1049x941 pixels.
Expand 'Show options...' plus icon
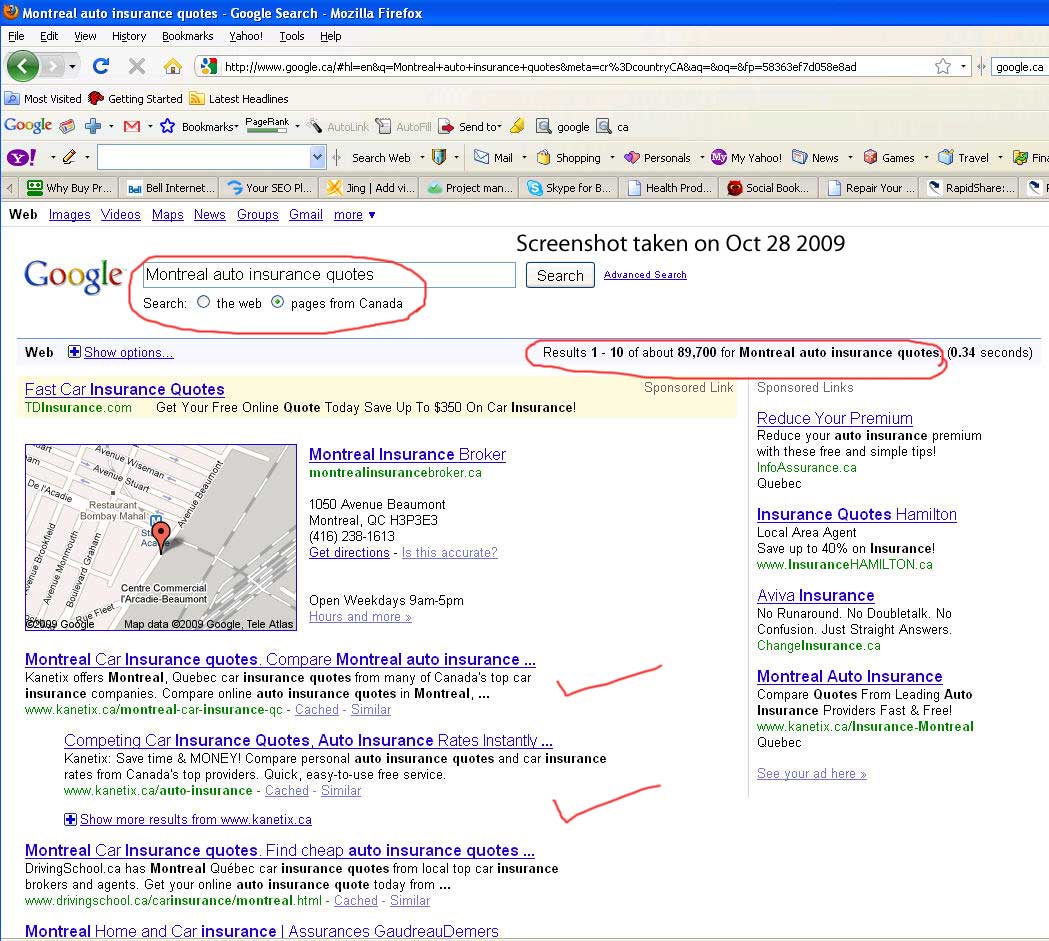click(x=74, y=352)
